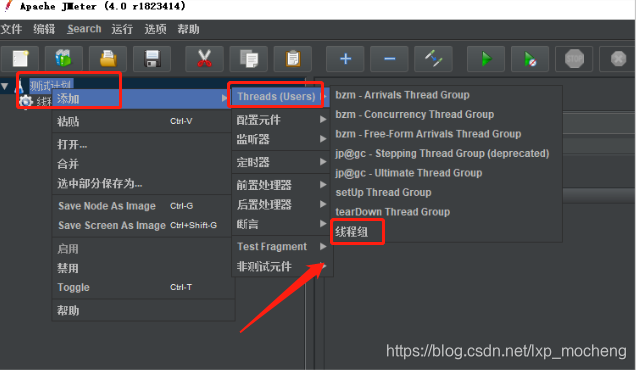Click the New test plan toolbar icon
Image resolution: width=636 pixels, height=370 pixels.
[x=20, y=59]
